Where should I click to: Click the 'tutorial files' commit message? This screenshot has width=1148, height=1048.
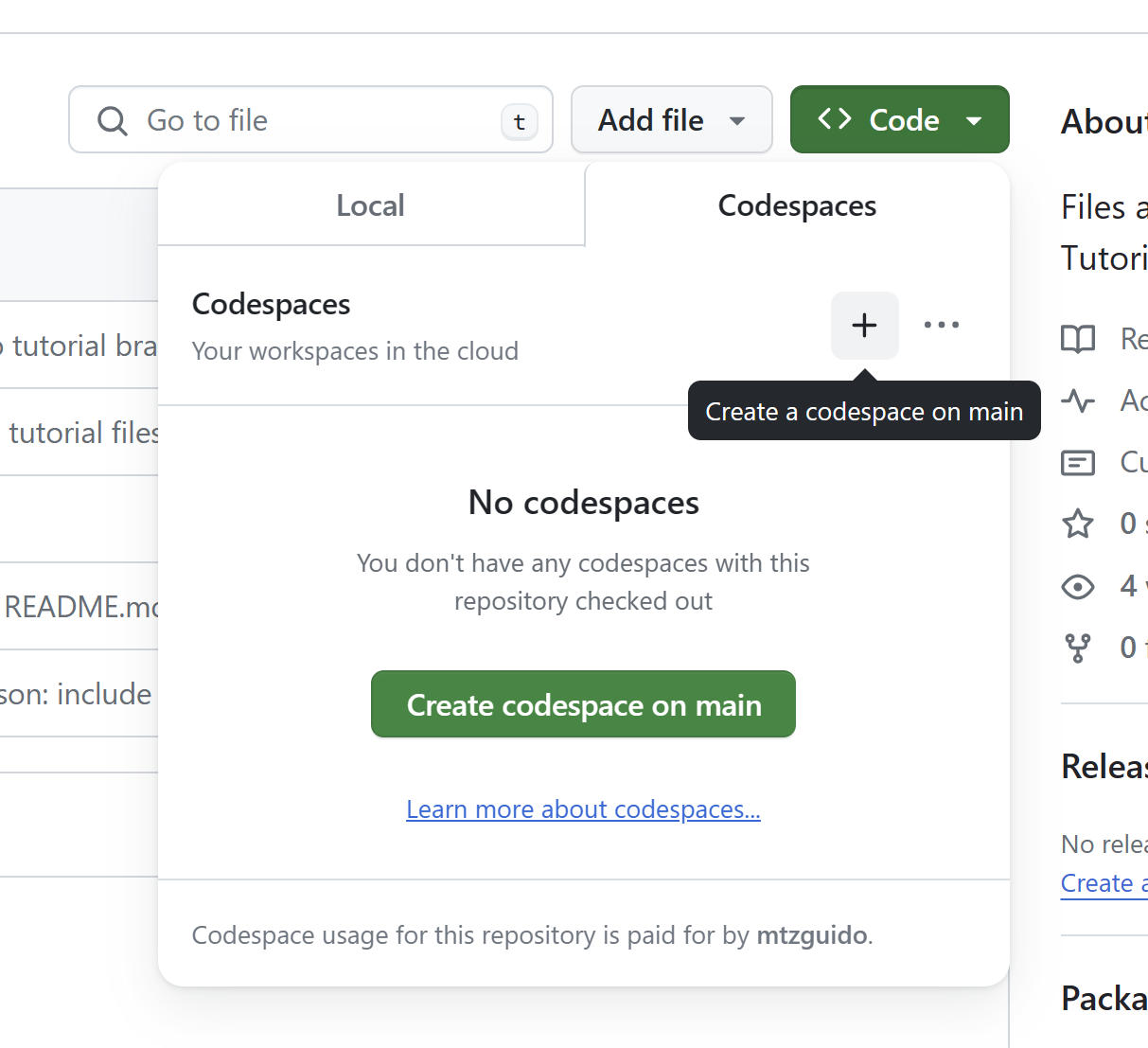tap(83, 433)
